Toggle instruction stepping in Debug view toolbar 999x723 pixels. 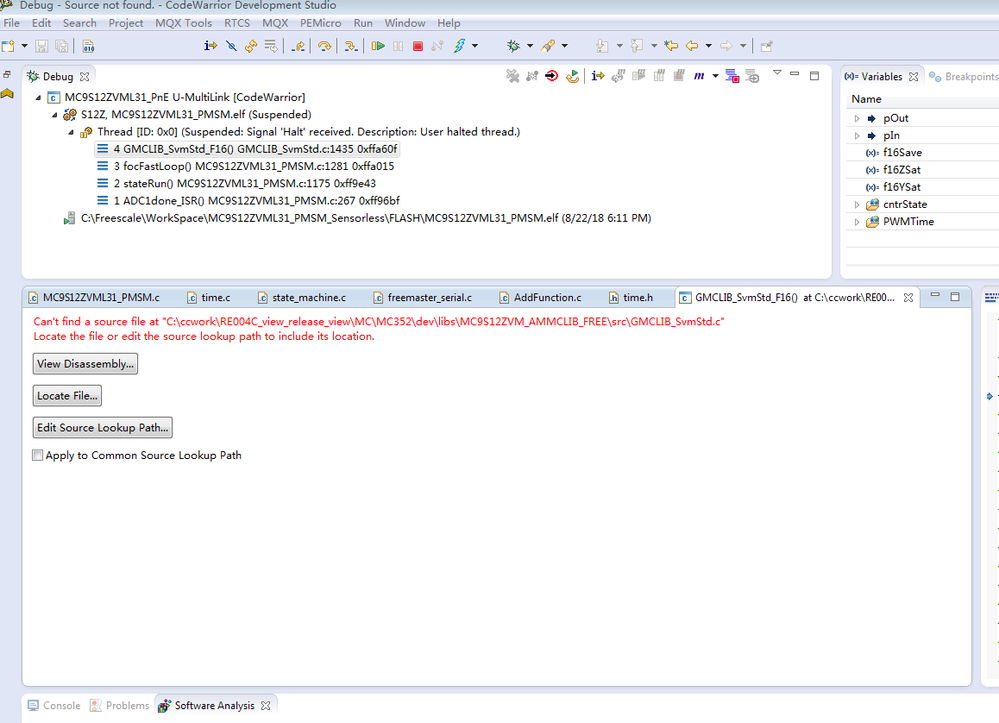(598, 76)
